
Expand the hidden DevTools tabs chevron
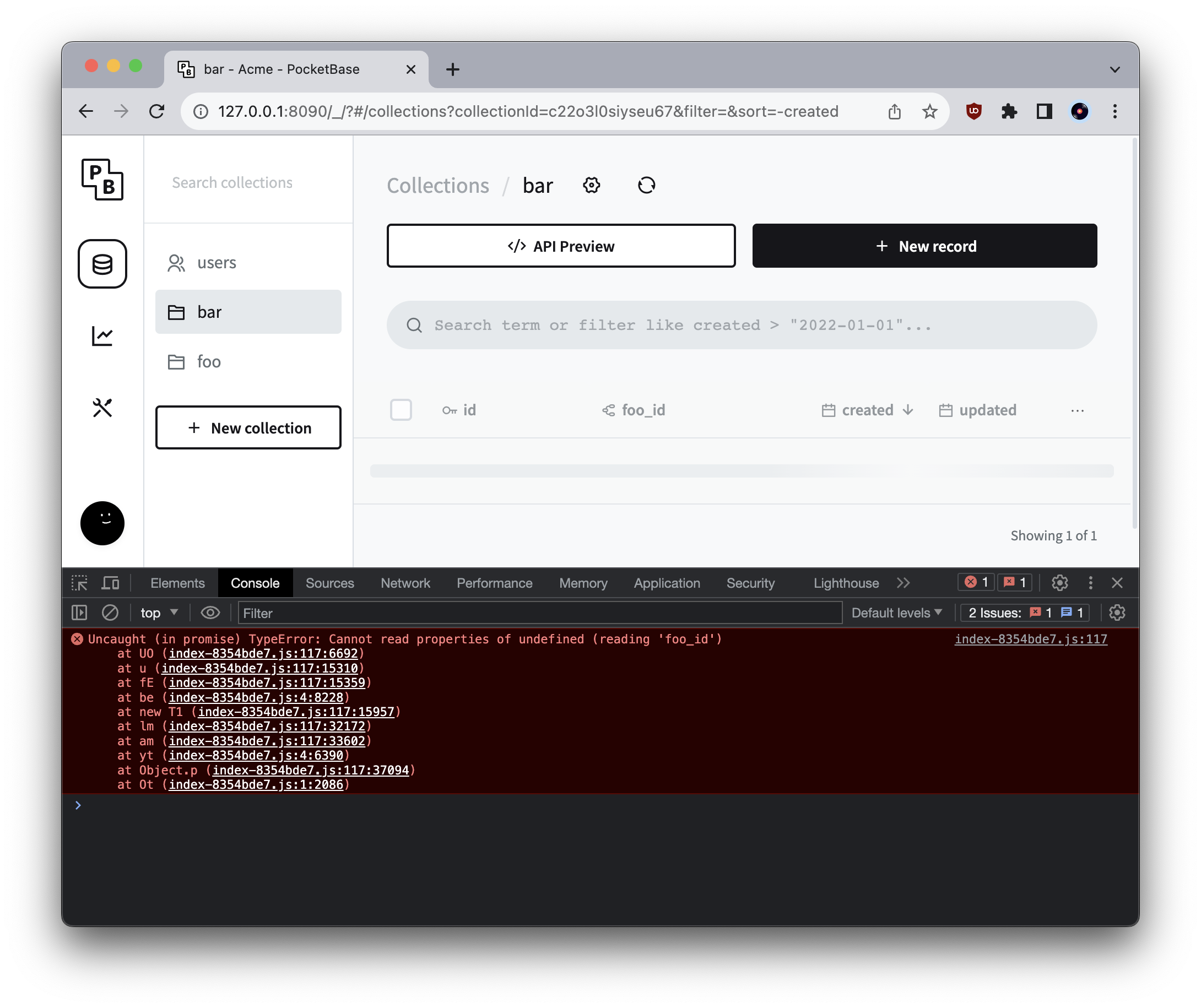(x=904, y=583)
